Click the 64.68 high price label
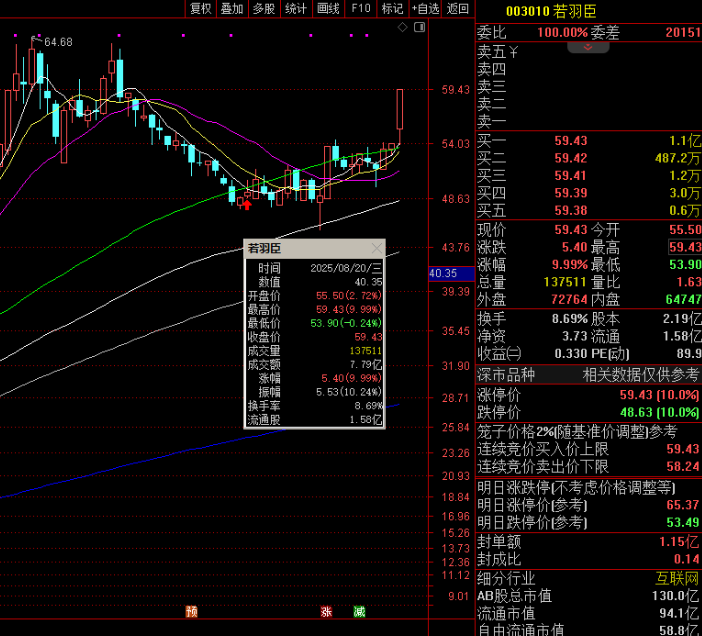The width and height of the screenshot is (702, 636). click(58, 42)
